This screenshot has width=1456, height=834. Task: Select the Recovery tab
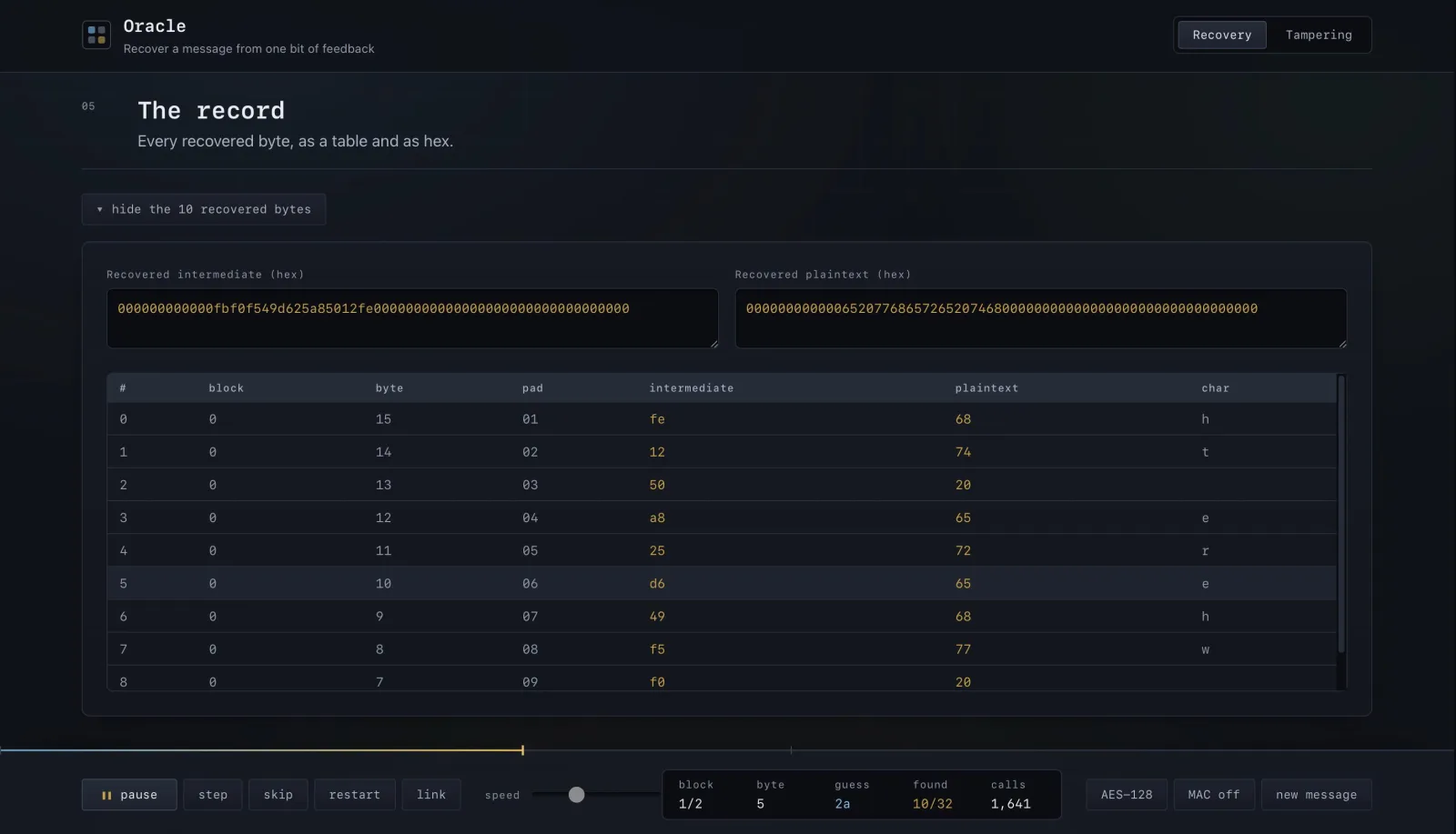(x=1222, y=35)
